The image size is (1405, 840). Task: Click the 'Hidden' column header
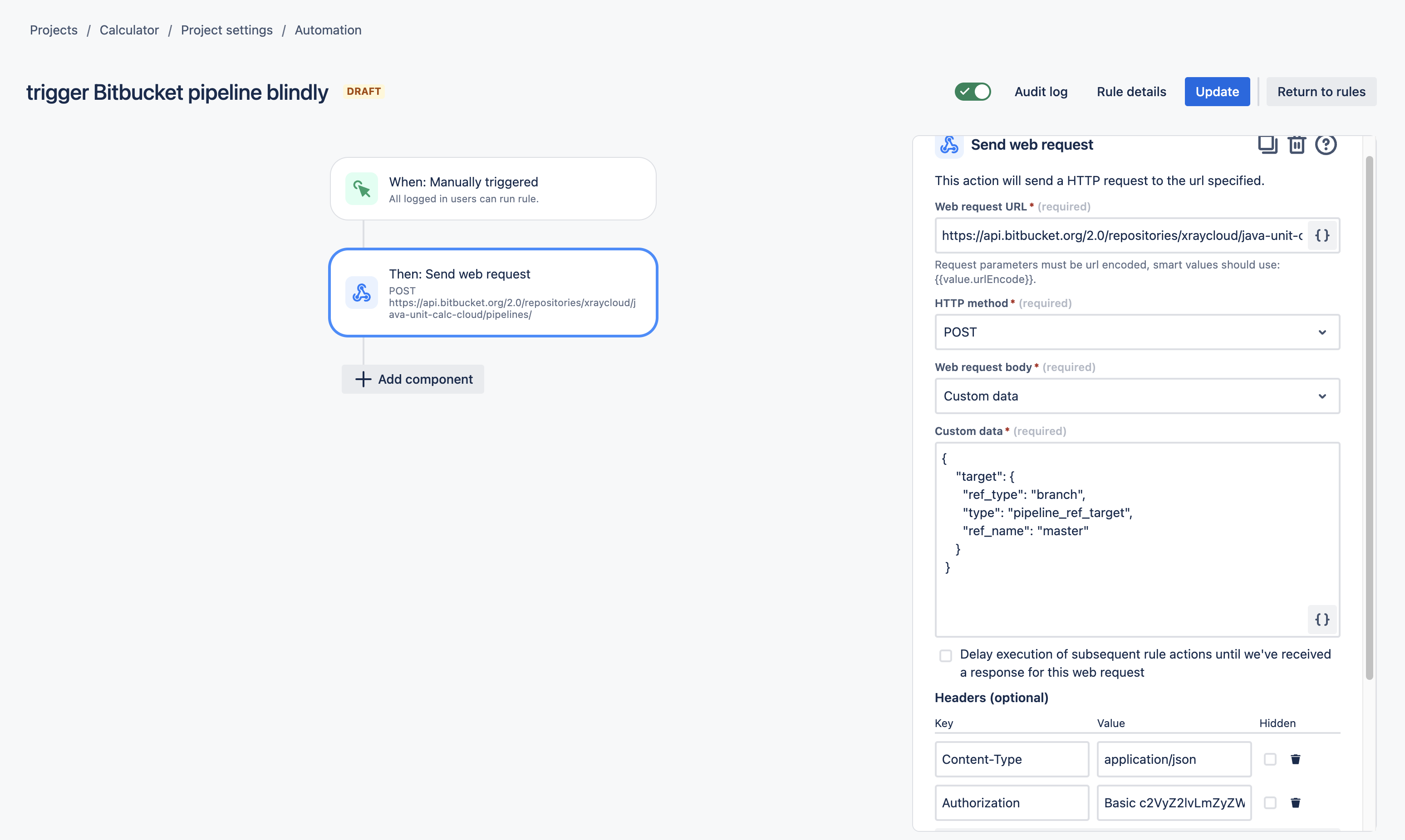[x=1277, y=723]
